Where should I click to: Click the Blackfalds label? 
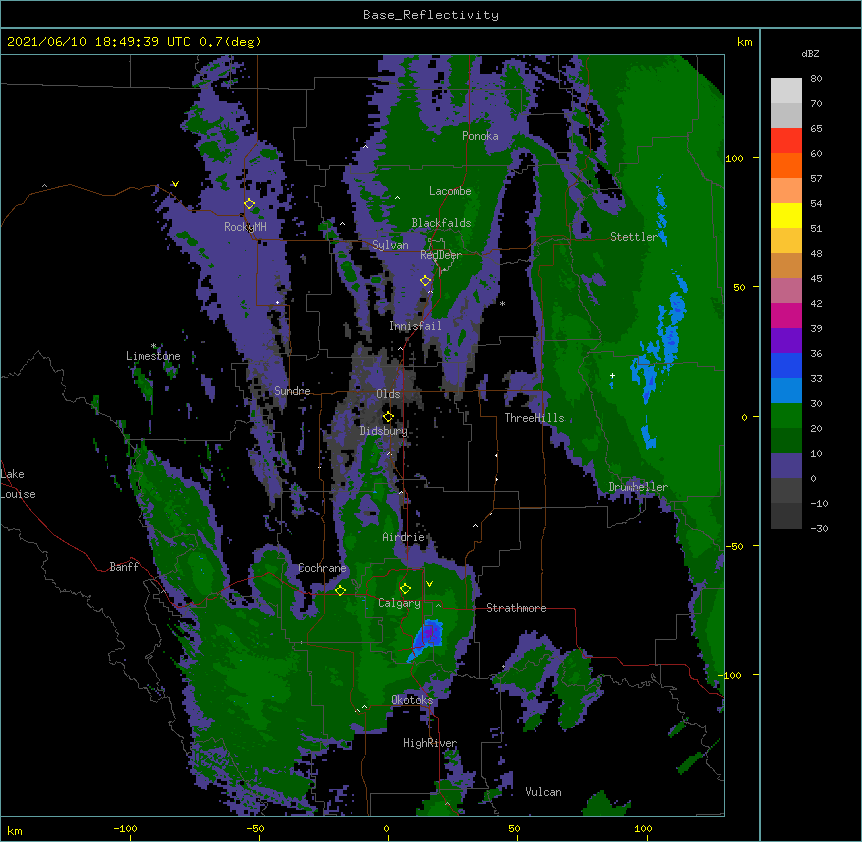coord(441,223)
